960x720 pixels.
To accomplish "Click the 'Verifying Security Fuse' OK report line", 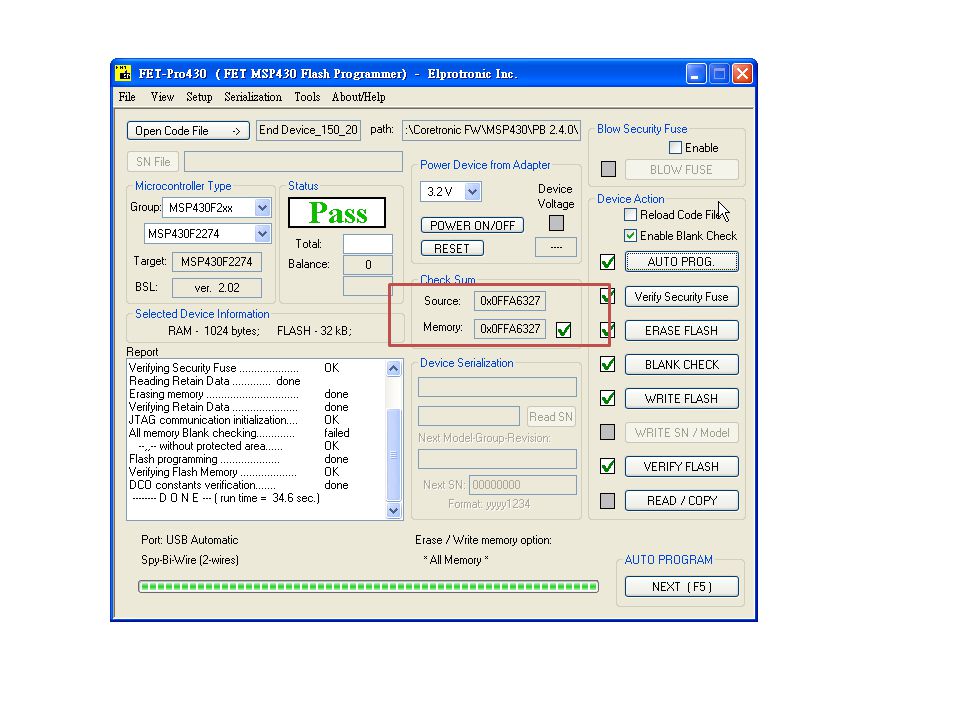I will click(233, 368).
